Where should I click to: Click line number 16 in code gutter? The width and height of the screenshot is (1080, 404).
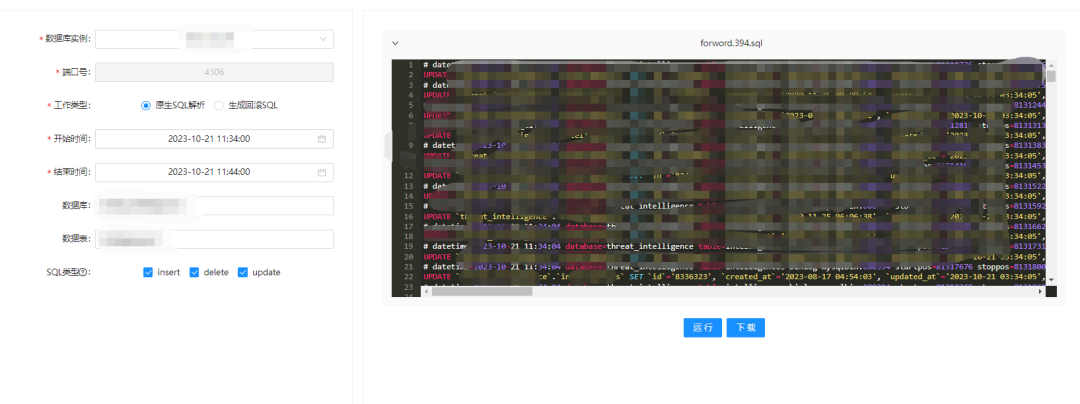tap(408, 215)
